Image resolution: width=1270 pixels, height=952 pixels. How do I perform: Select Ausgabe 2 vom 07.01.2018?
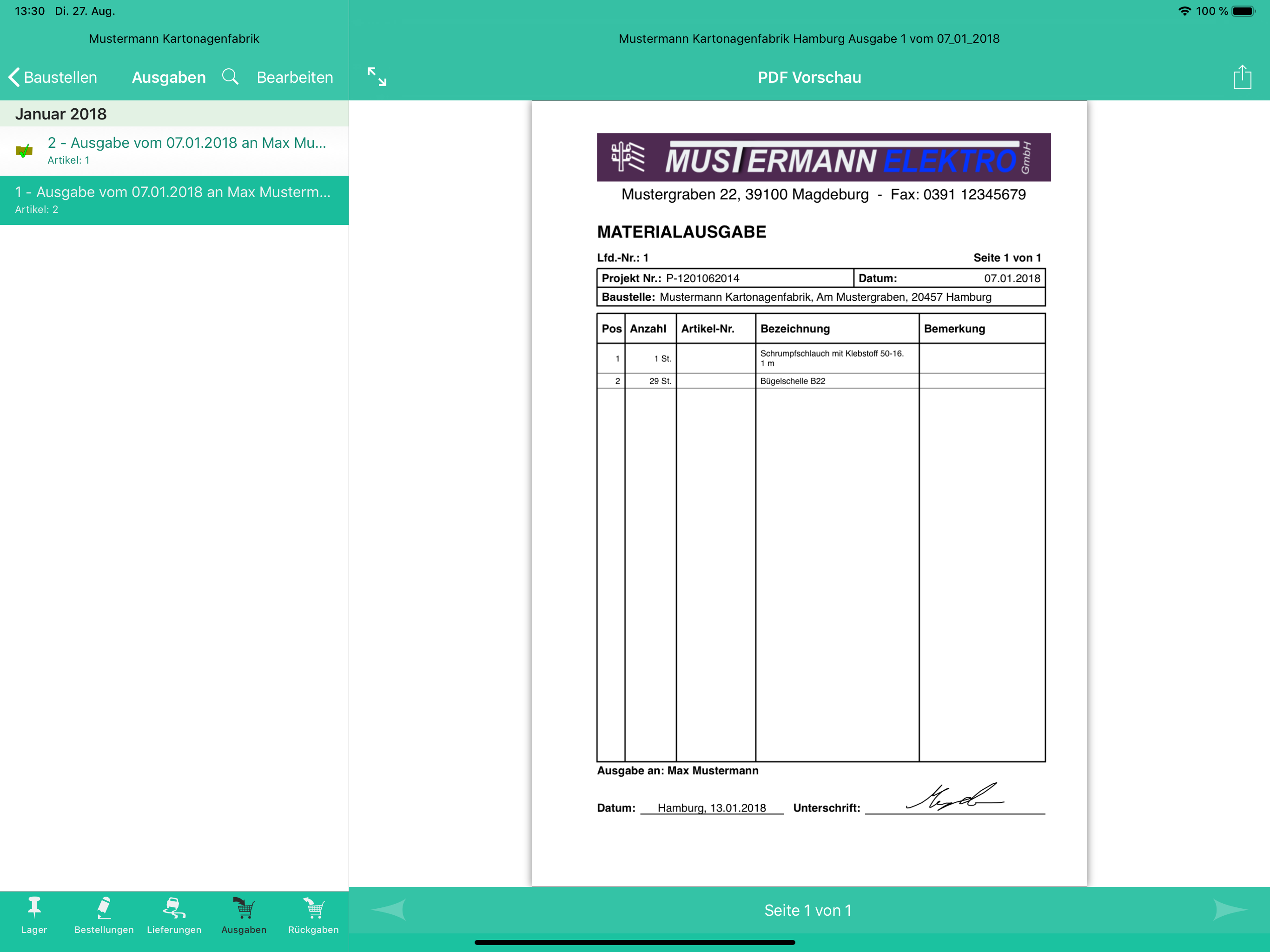174,151
